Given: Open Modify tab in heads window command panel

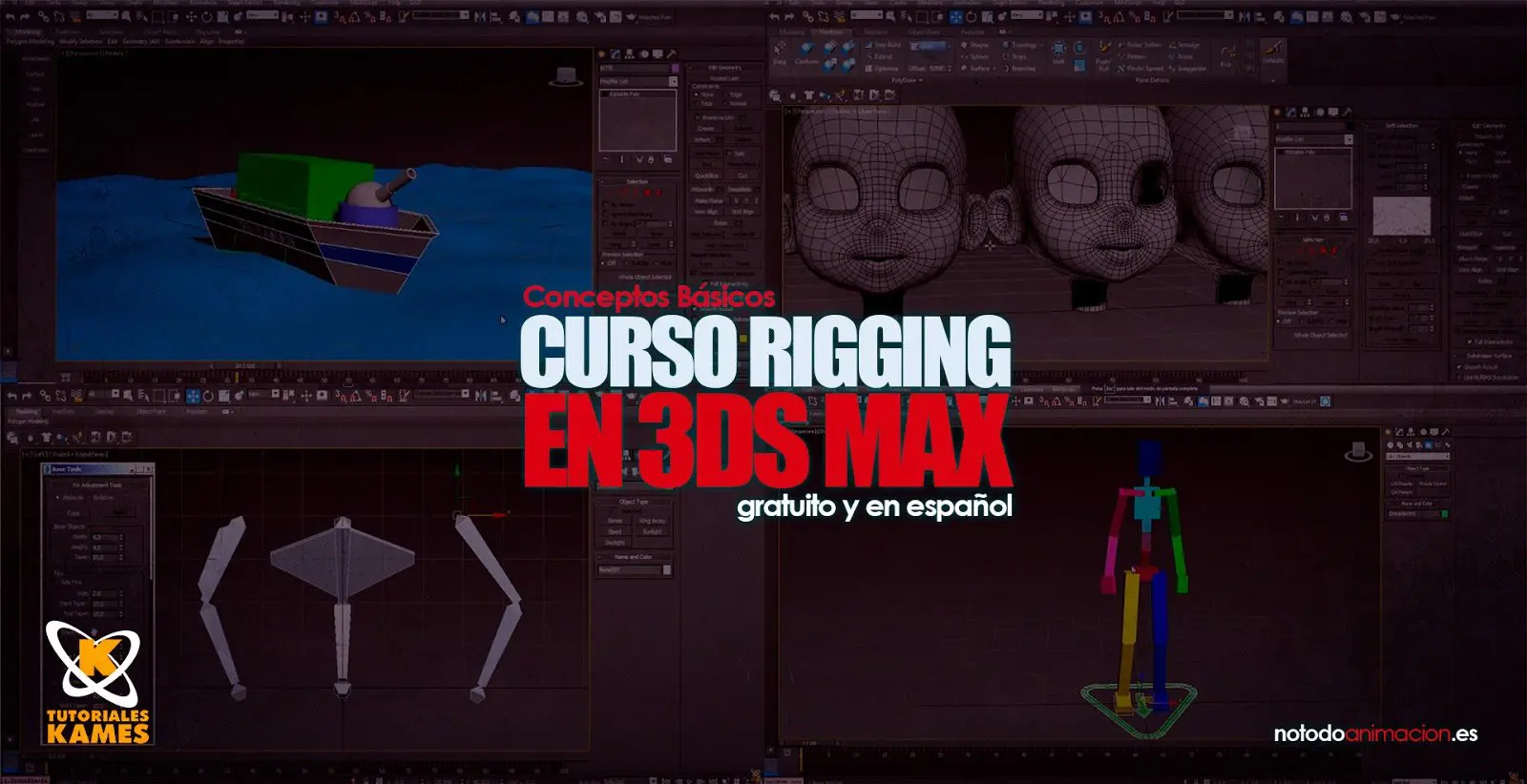Looking at the screenshot, I should coord(1290,112).
